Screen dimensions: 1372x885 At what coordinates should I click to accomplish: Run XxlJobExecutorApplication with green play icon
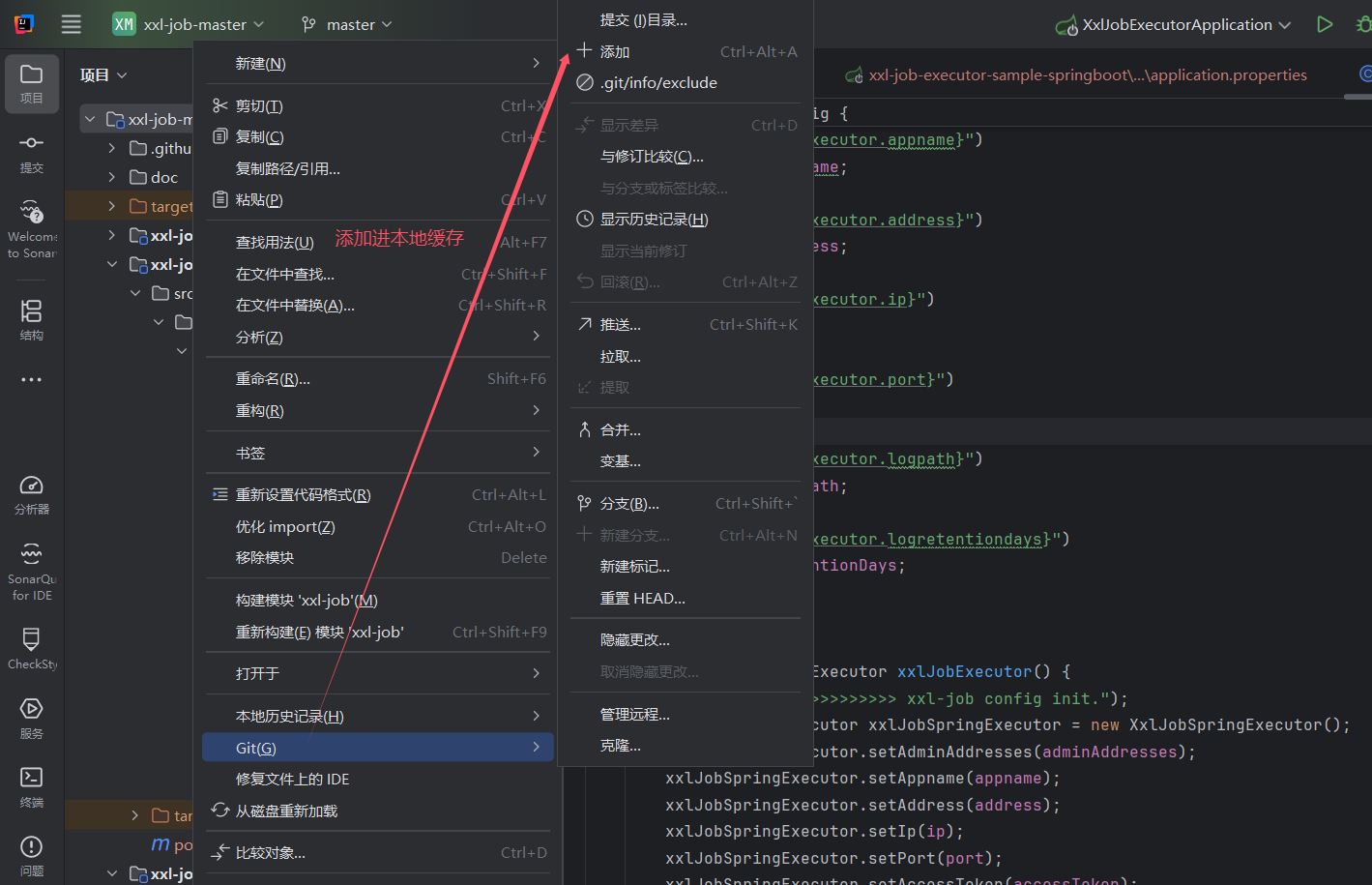pyautogui.click(x=1325, y=24)
